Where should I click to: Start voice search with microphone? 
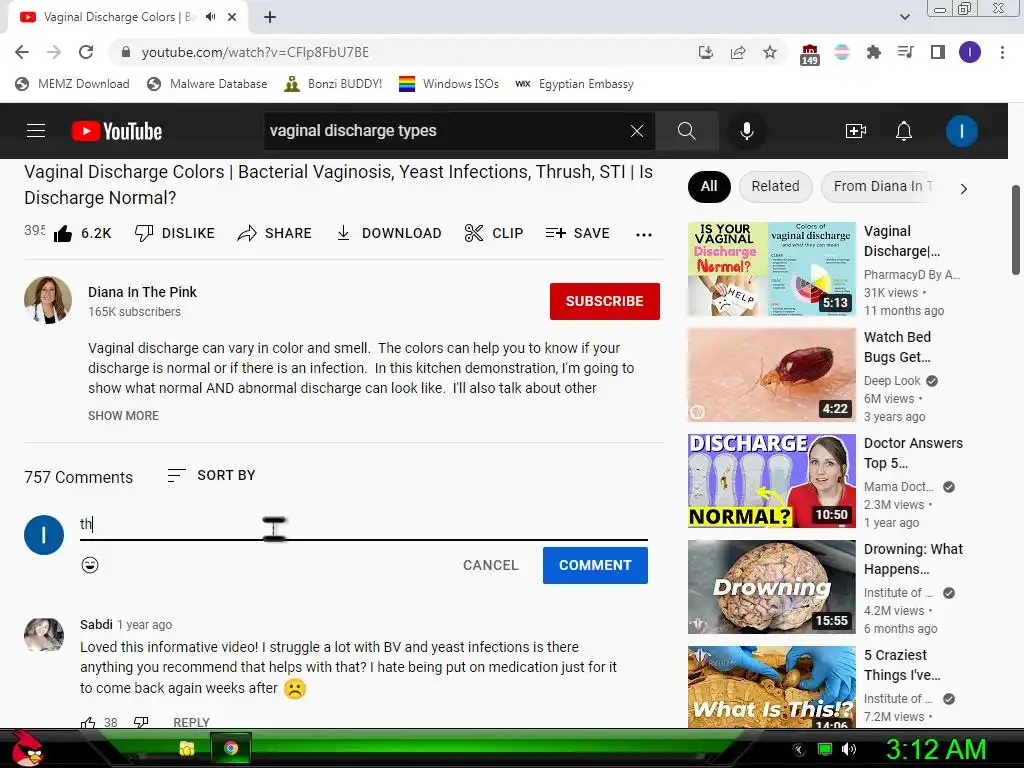[x=746, y=131]
